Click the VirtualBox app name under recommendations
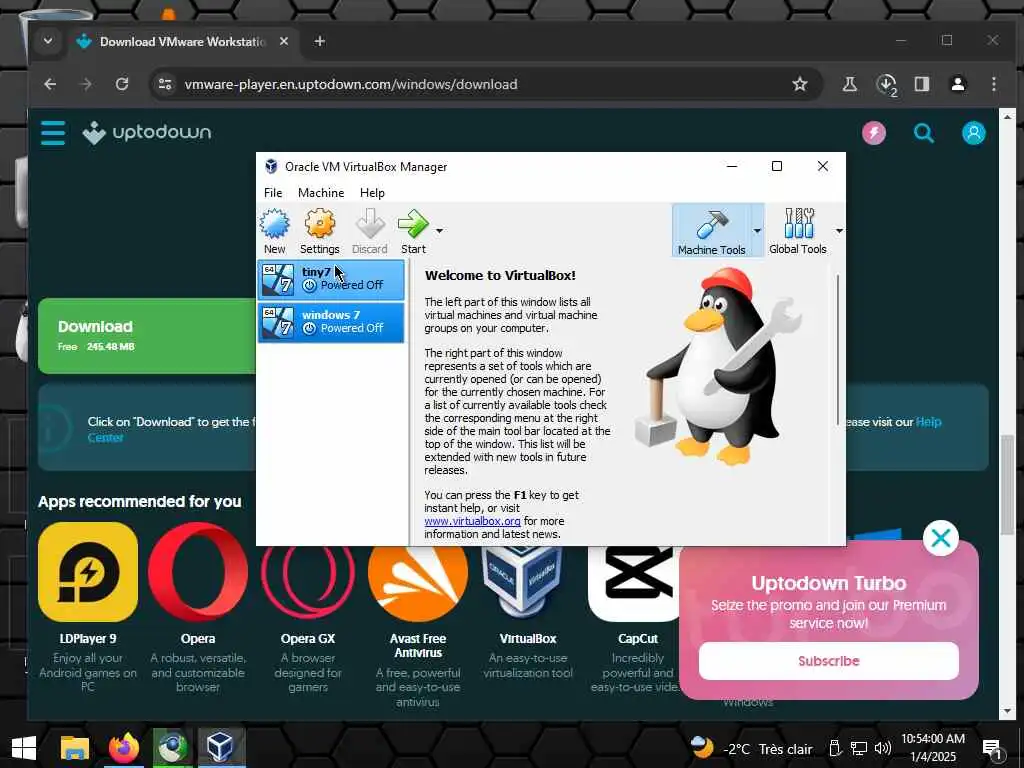The height and width of the screenshot is (768, 1024). [528, 639]
